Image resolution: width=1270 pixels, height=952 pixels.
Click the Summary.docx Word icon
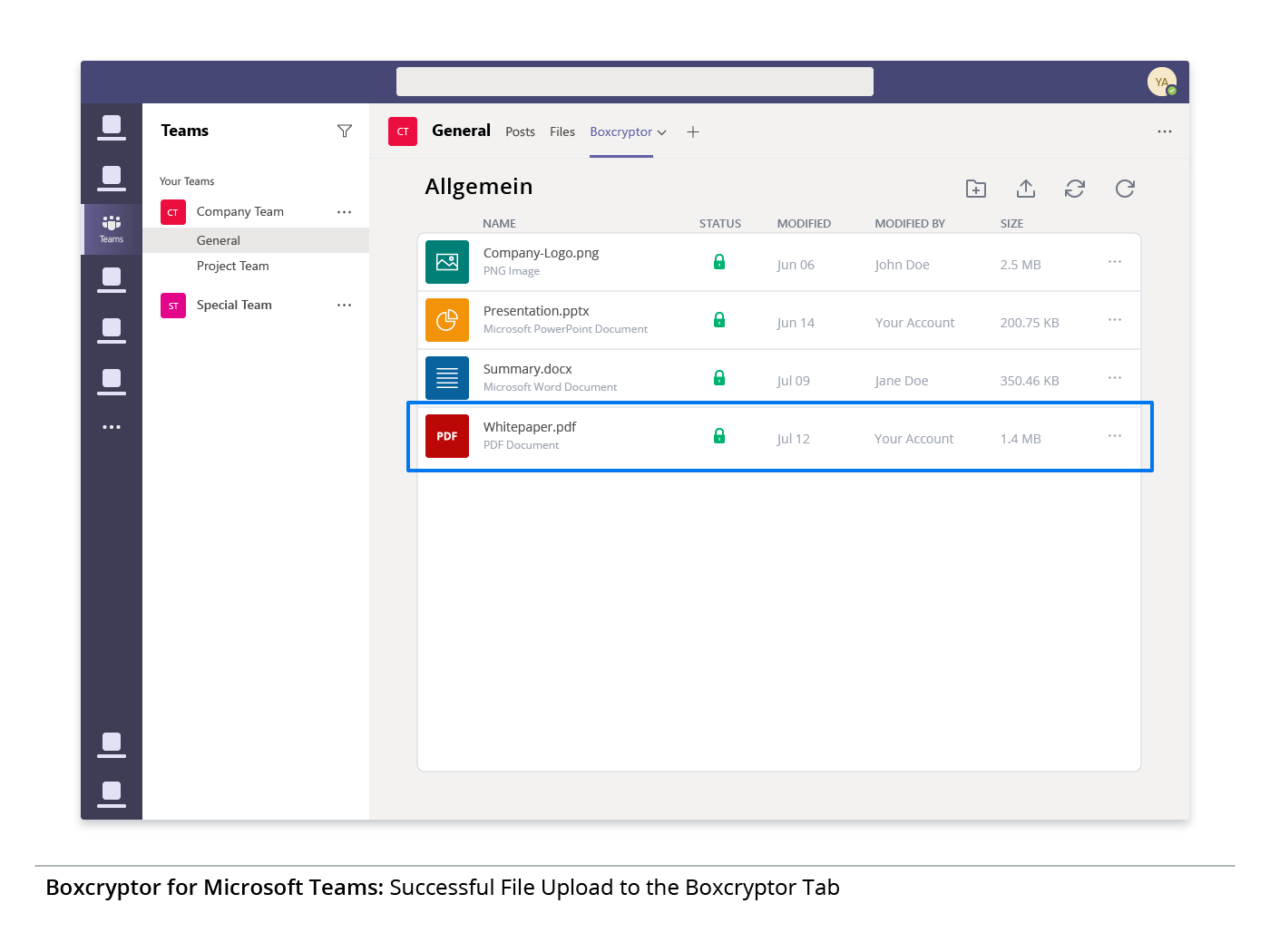(447, 378)
